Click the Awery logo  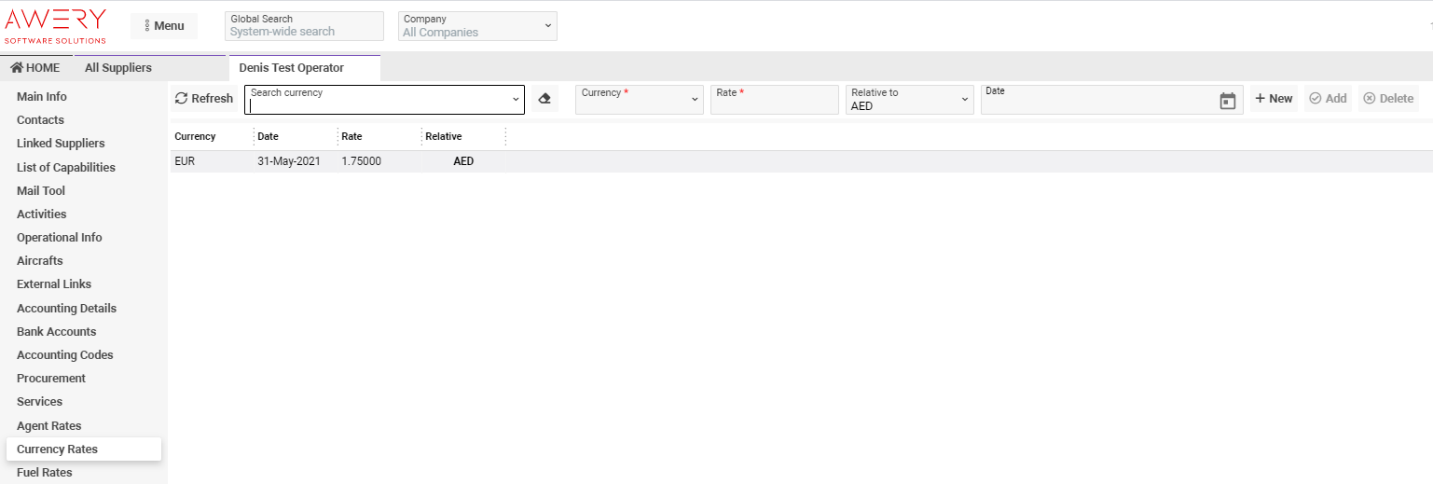coord(56,26)
